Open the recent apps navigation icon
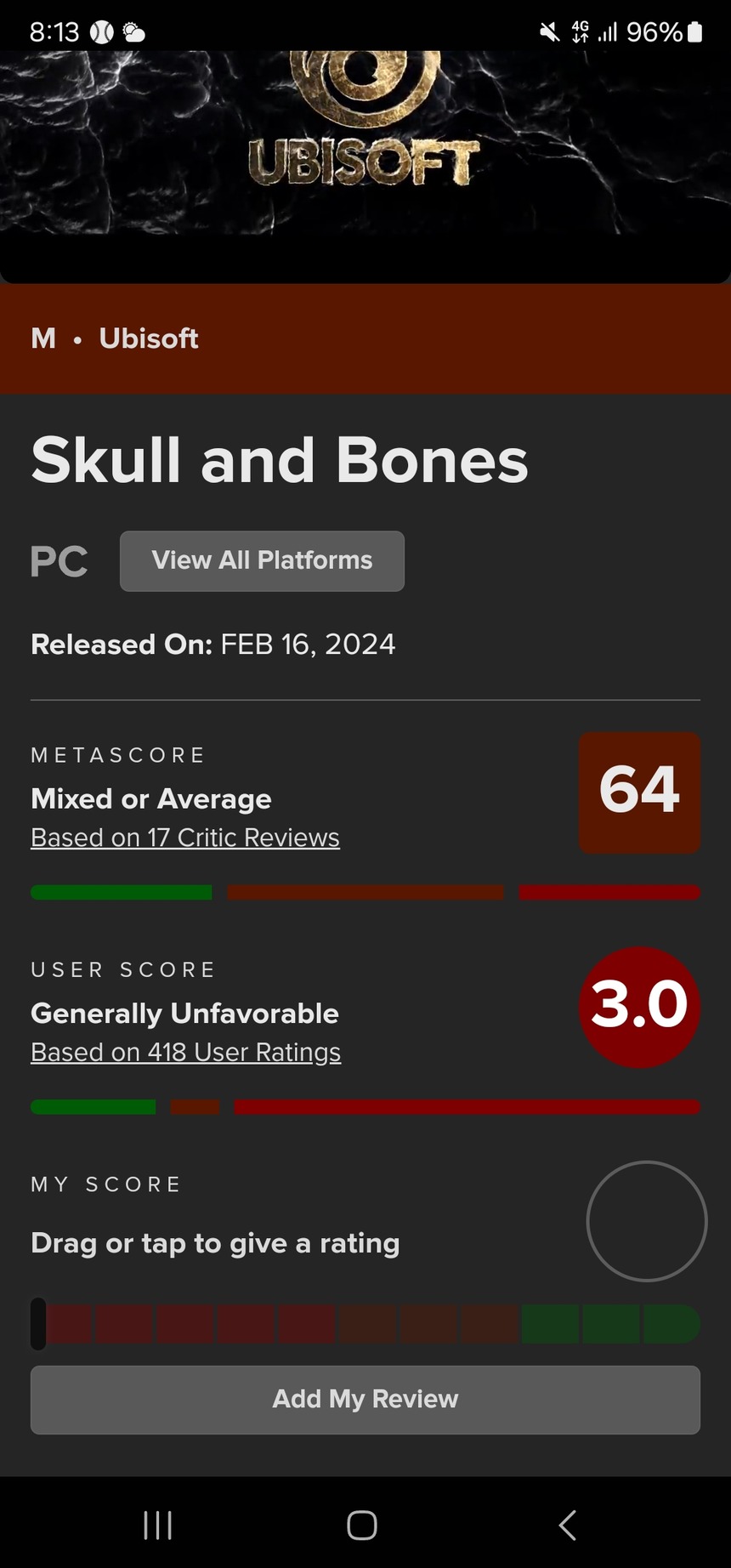 (x=158, y=1525)
